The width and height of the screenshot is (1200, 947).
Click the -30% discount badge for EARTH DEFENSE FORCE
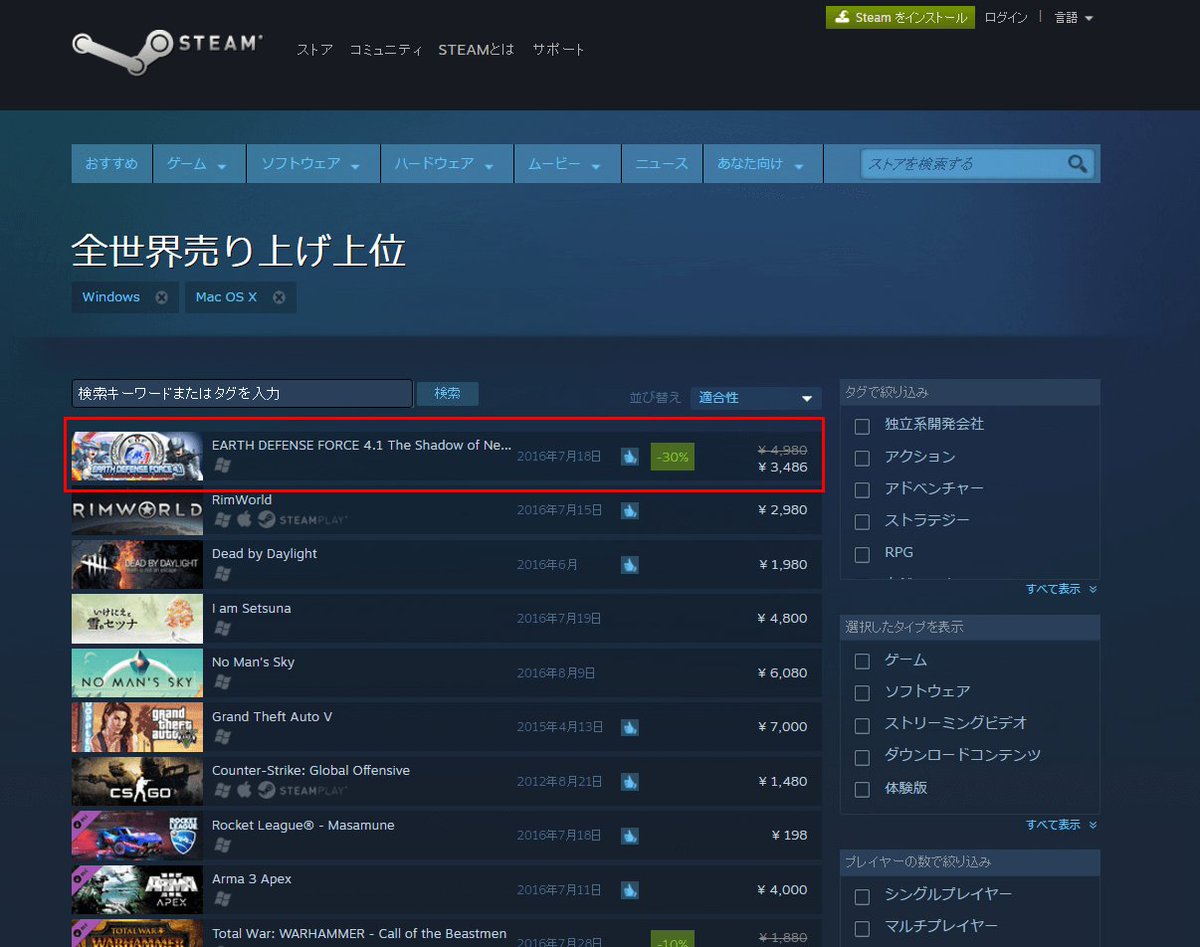[672, 456]
